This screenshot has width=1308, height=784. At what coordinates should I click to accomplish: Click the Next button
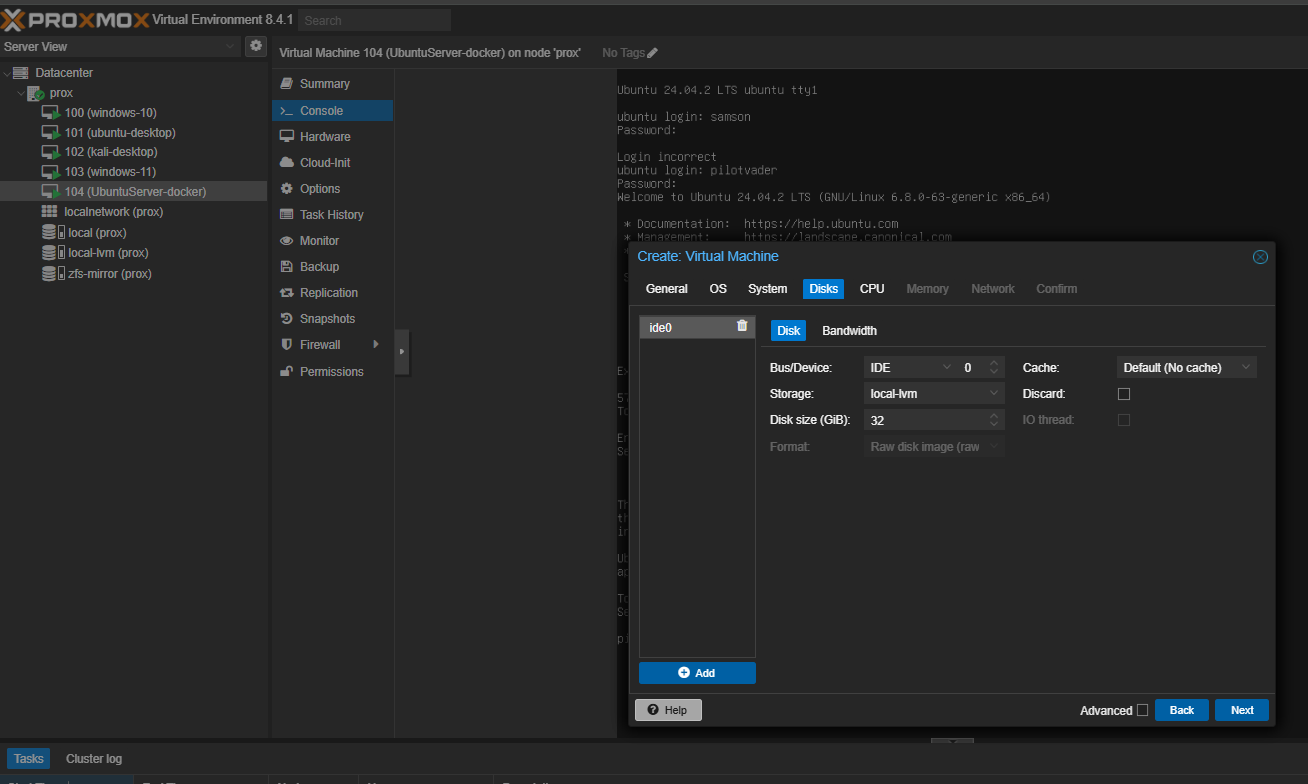coord(1242,710)
